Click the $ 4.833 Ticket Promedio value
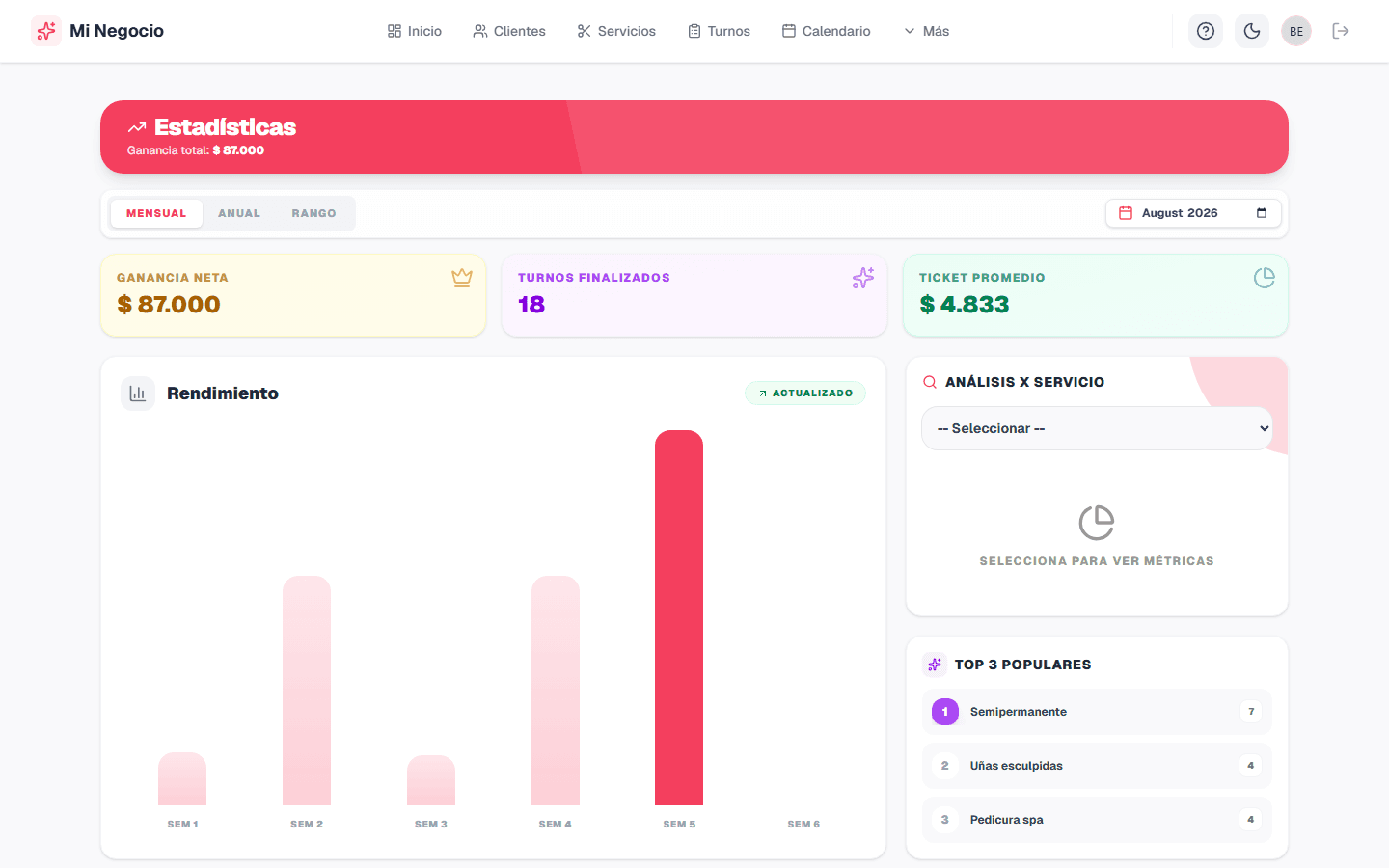The image size is (1389, 868). pos(965,305)
